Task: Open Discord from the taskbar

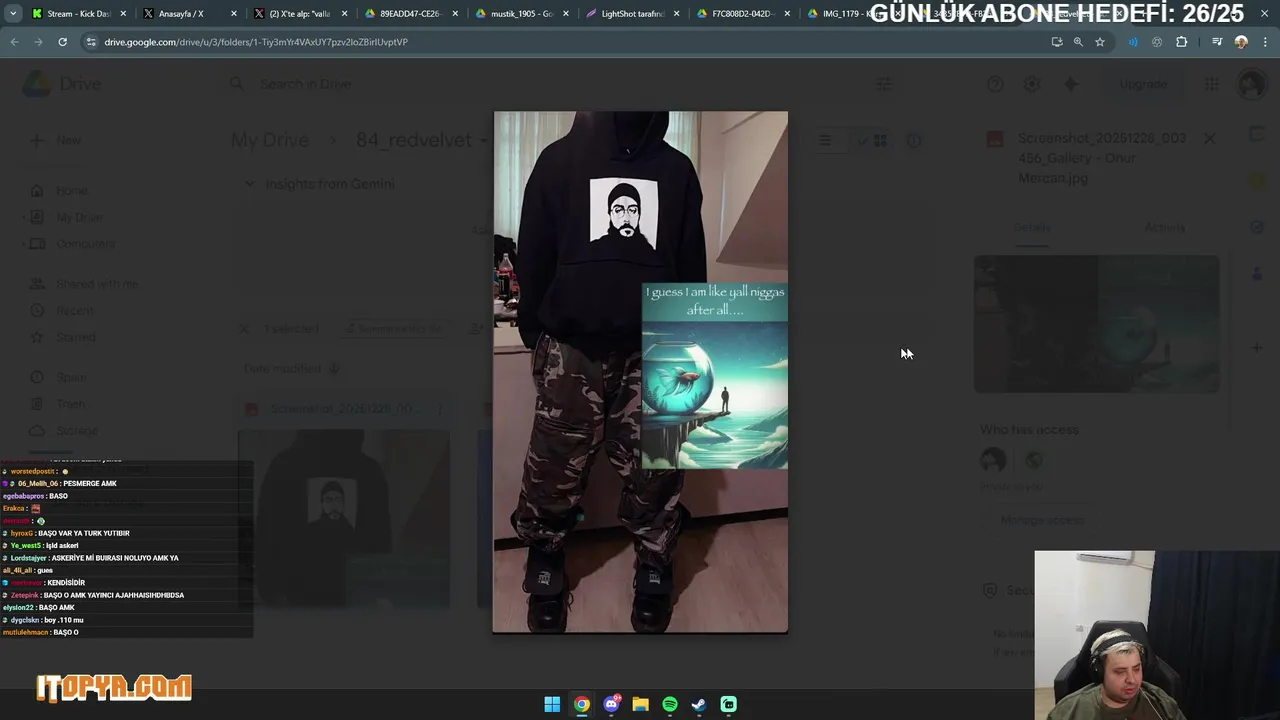Action: coord(611,704)
